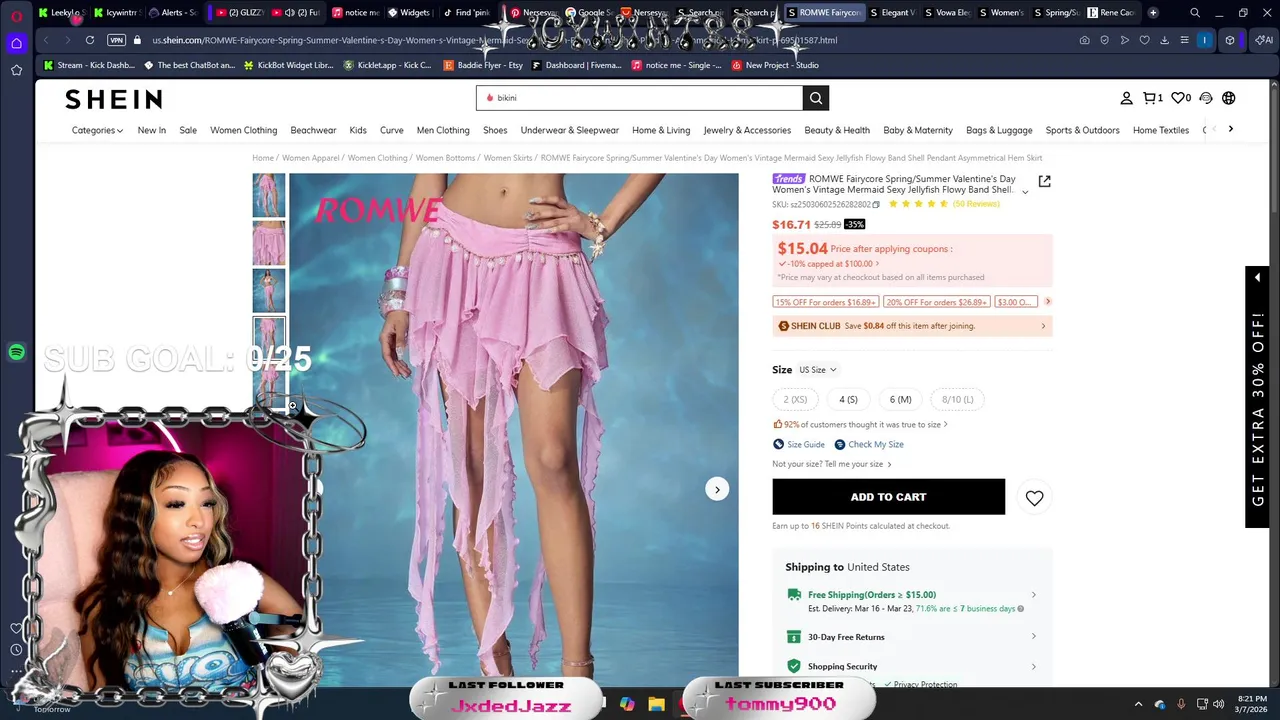Open the customer support headset icon
1280x720 pixels.
point(1206,98)
